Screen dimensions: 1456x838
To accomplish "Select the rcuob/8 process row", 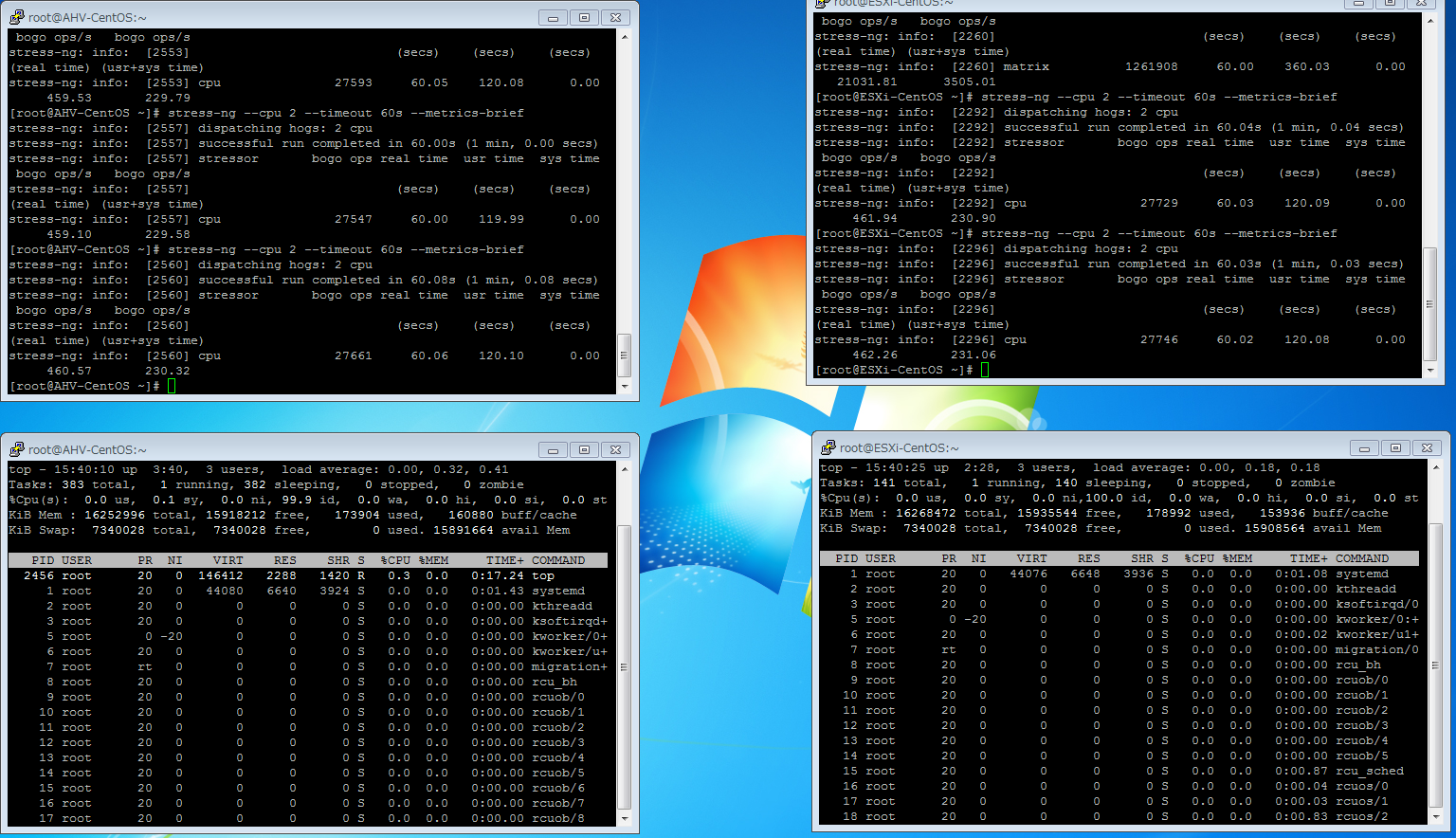I will point(308,818).
